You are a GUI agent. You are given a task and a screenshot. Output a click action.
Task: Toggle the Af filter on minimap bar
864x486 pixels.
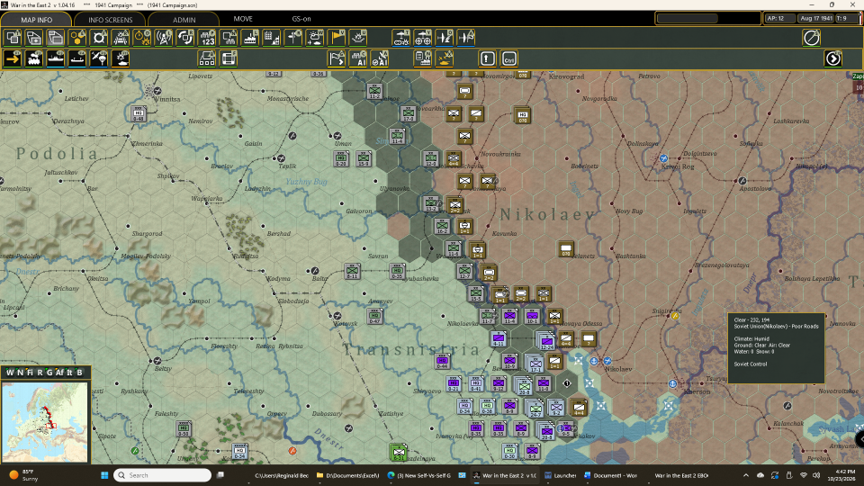(60, 372)
